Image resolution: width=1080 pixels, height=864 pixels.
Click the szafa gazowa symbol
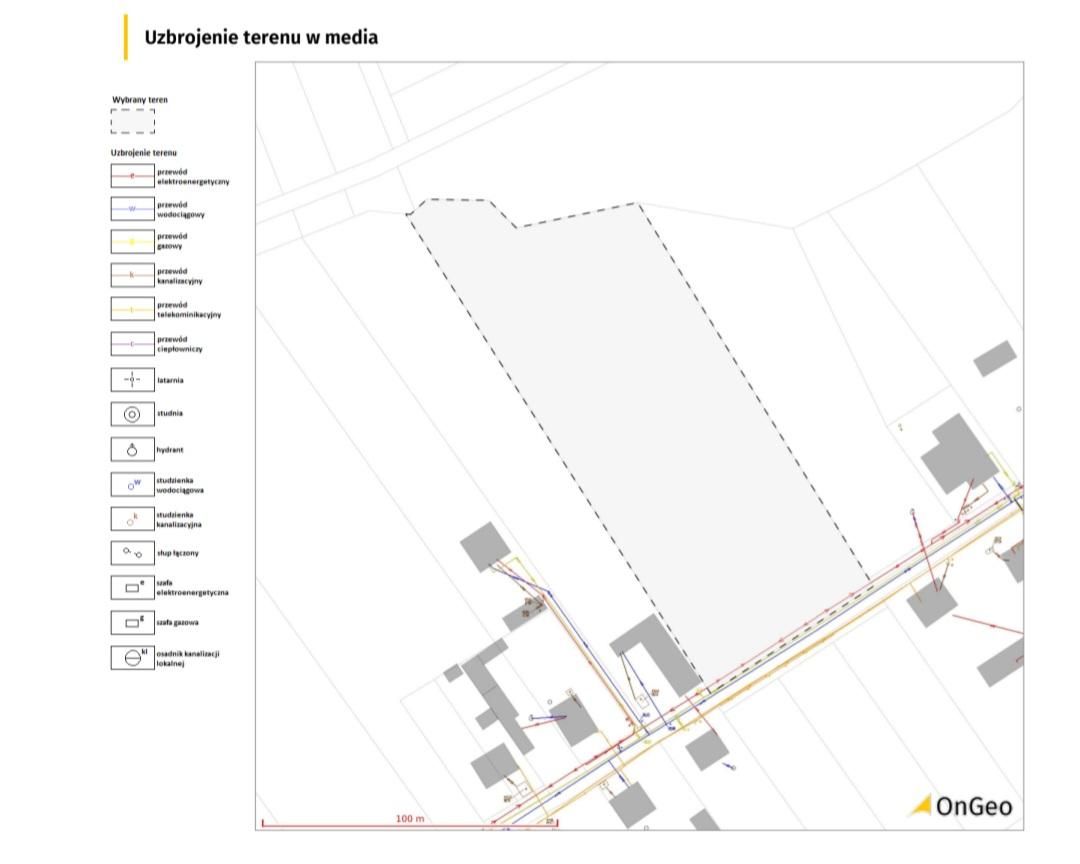[132, 623]
